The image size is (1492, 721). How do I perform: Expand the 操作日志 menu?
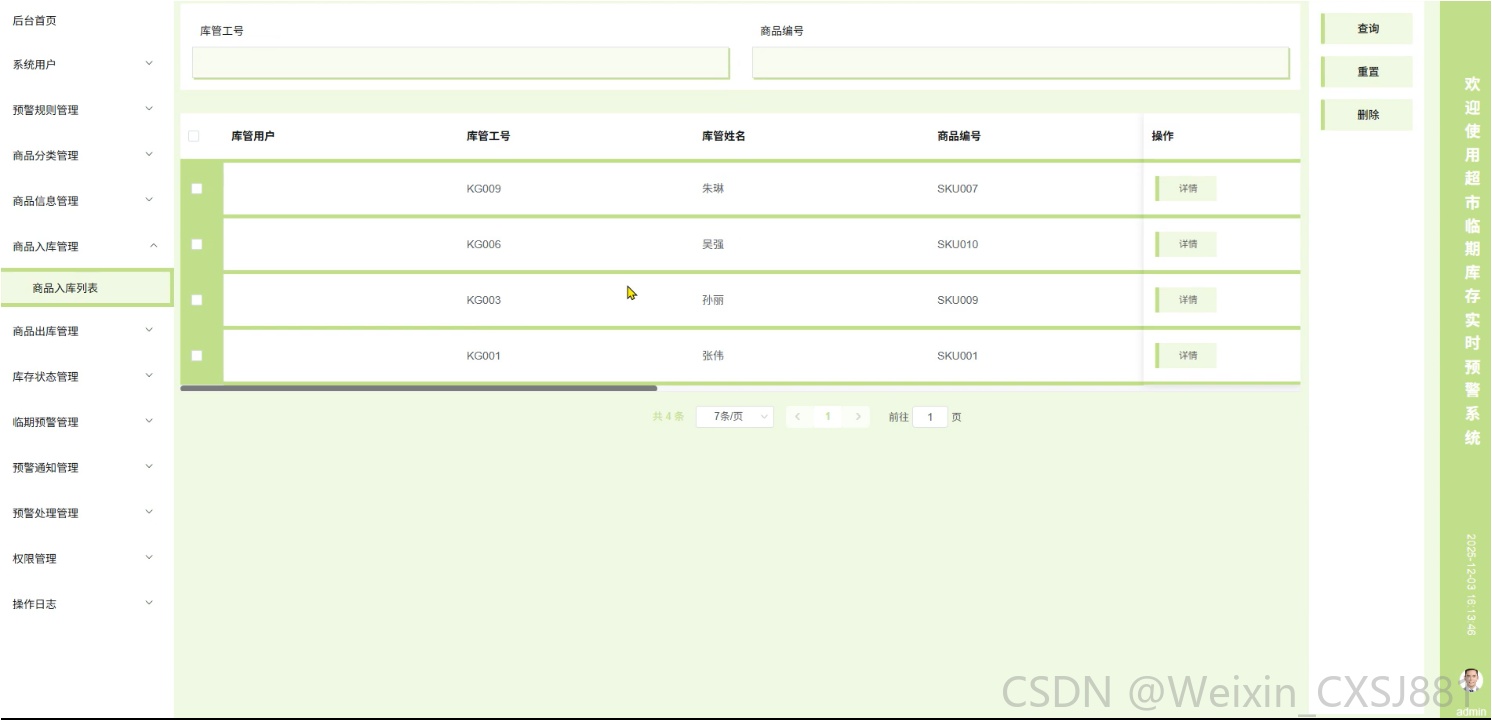point(86,604)
